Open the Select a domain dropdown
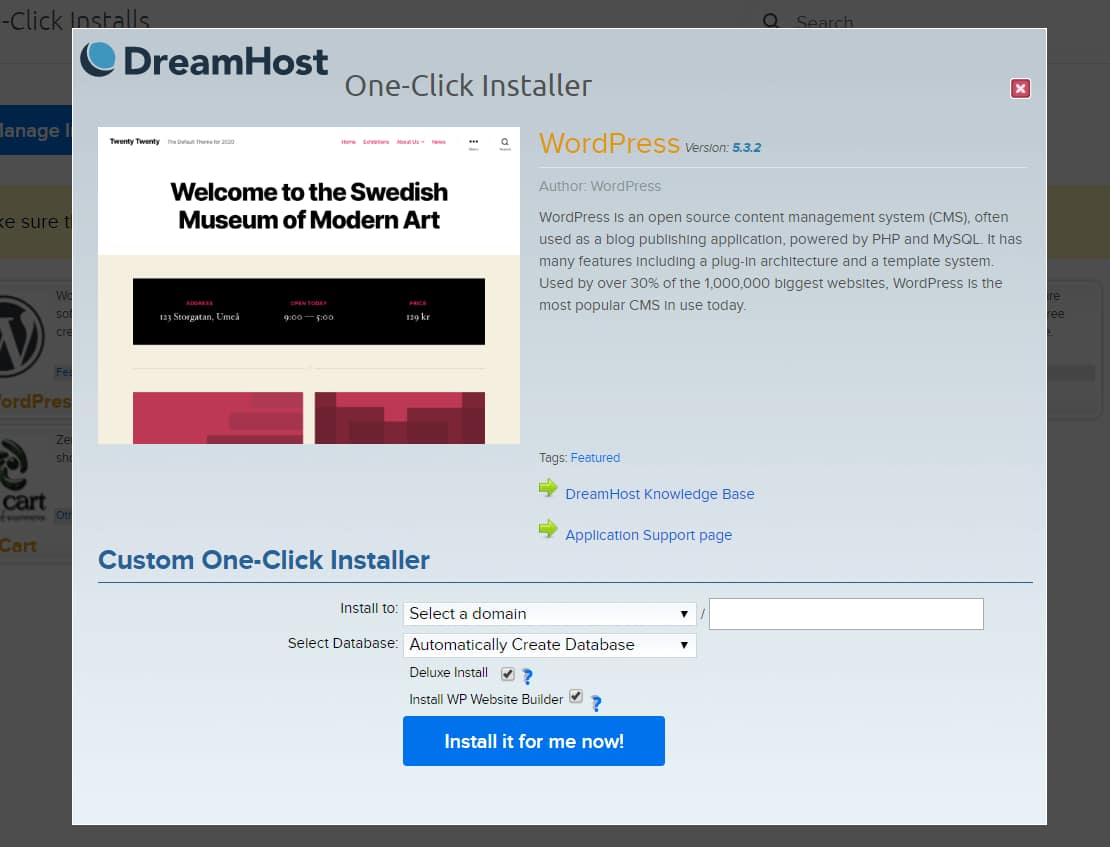 point(549,614)
